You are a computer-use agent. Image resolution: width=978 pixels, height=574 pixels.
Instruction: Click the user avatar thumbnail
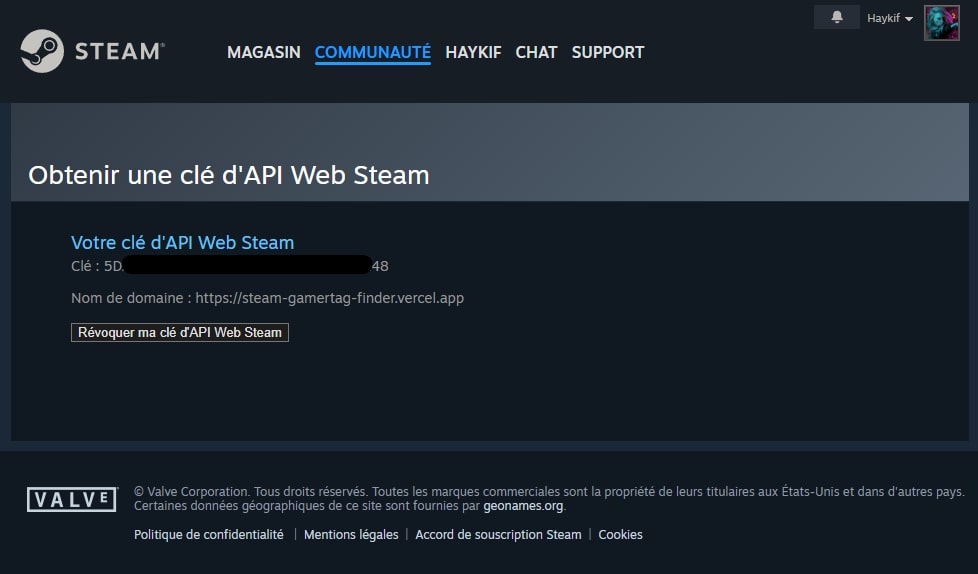point(941,23)
